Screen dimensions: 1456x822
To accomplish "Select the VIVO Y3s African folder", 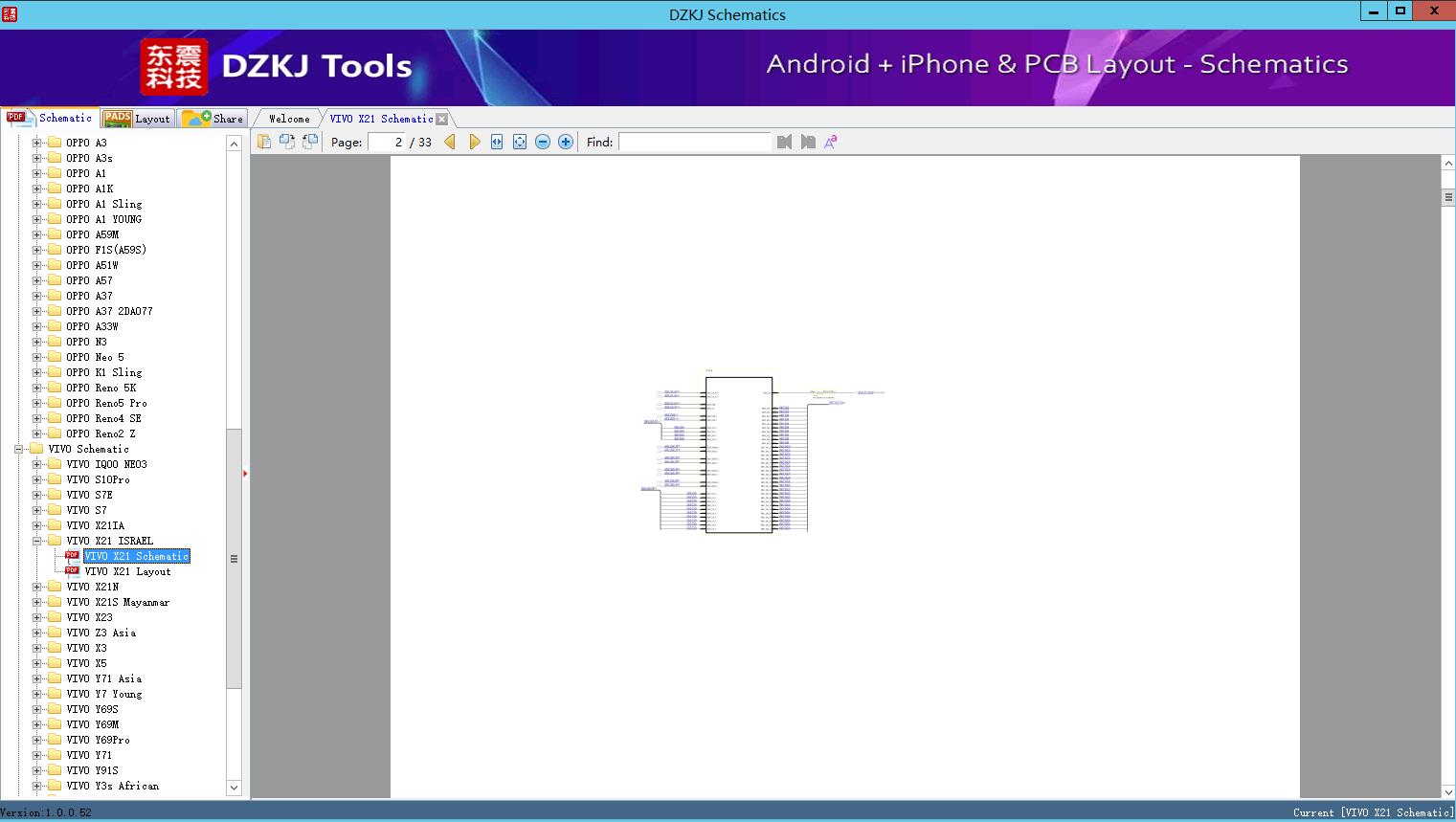I will tap(113, 786).
